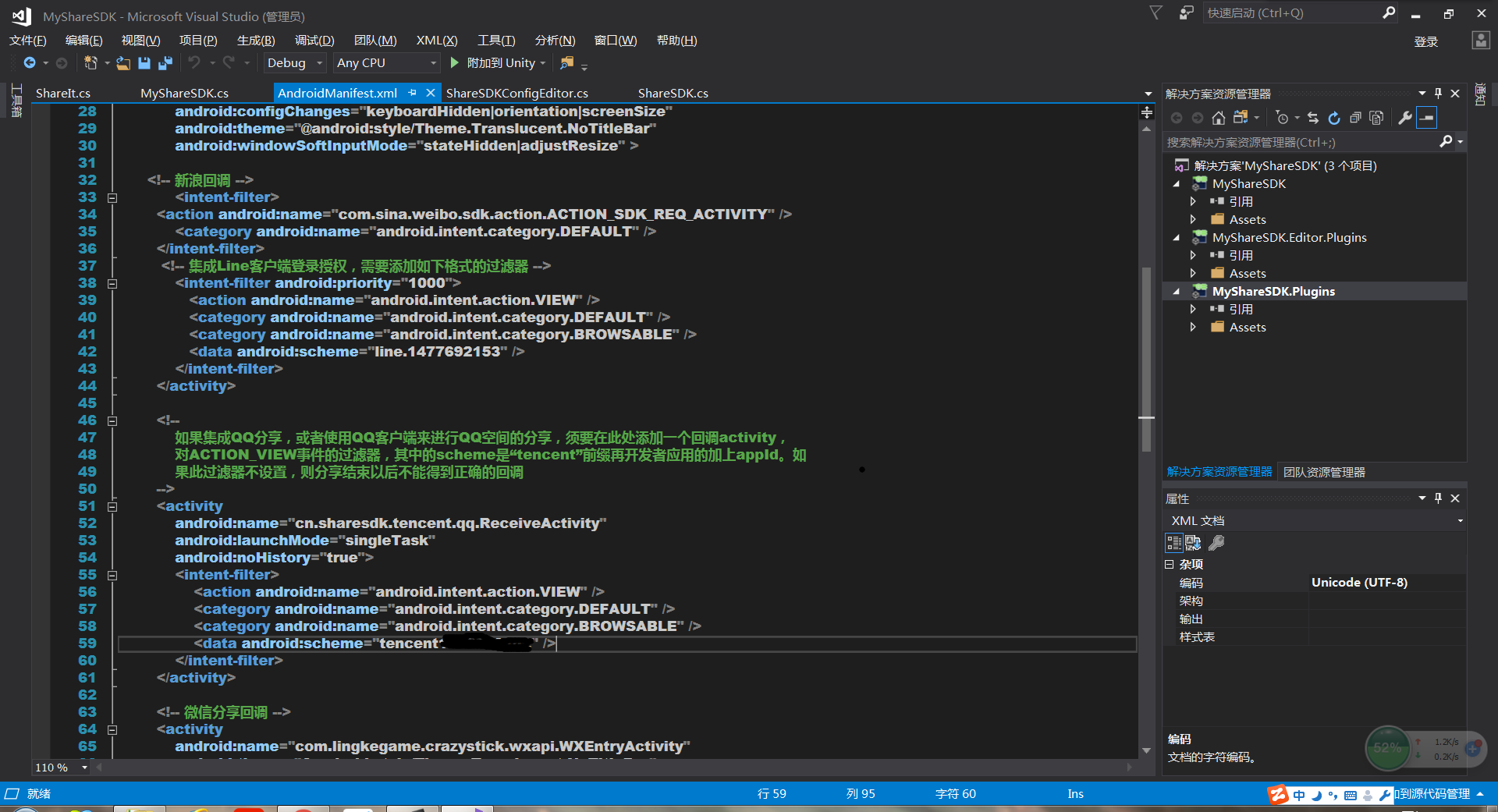
Task: Toggle auto-hide pin of Properties panel
Action: pos(1438,498)
